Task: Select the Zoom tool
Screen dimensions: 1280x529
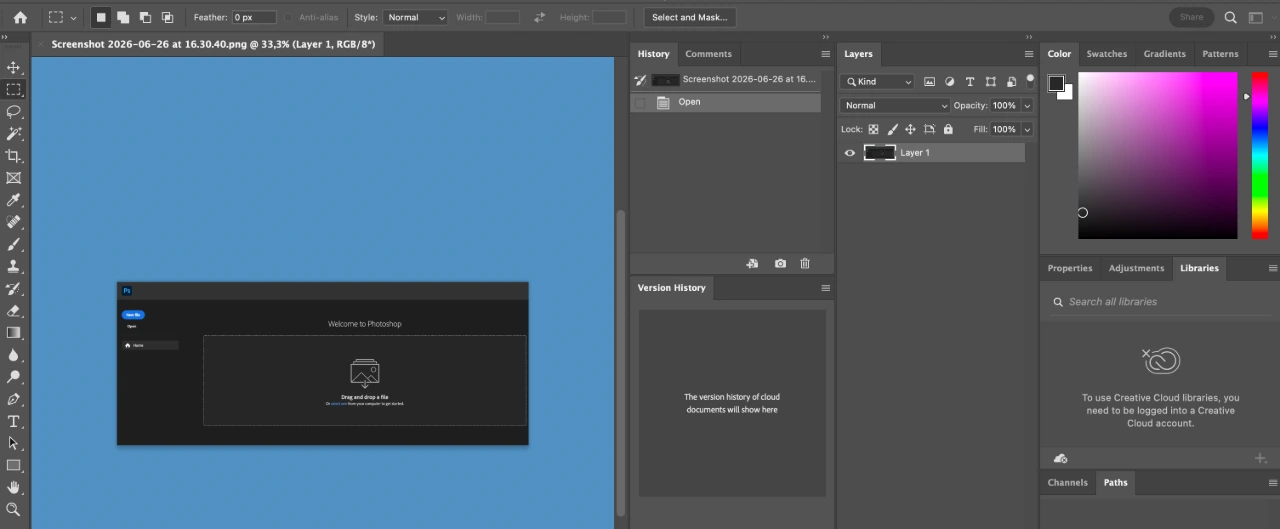Action: (14, 509)
